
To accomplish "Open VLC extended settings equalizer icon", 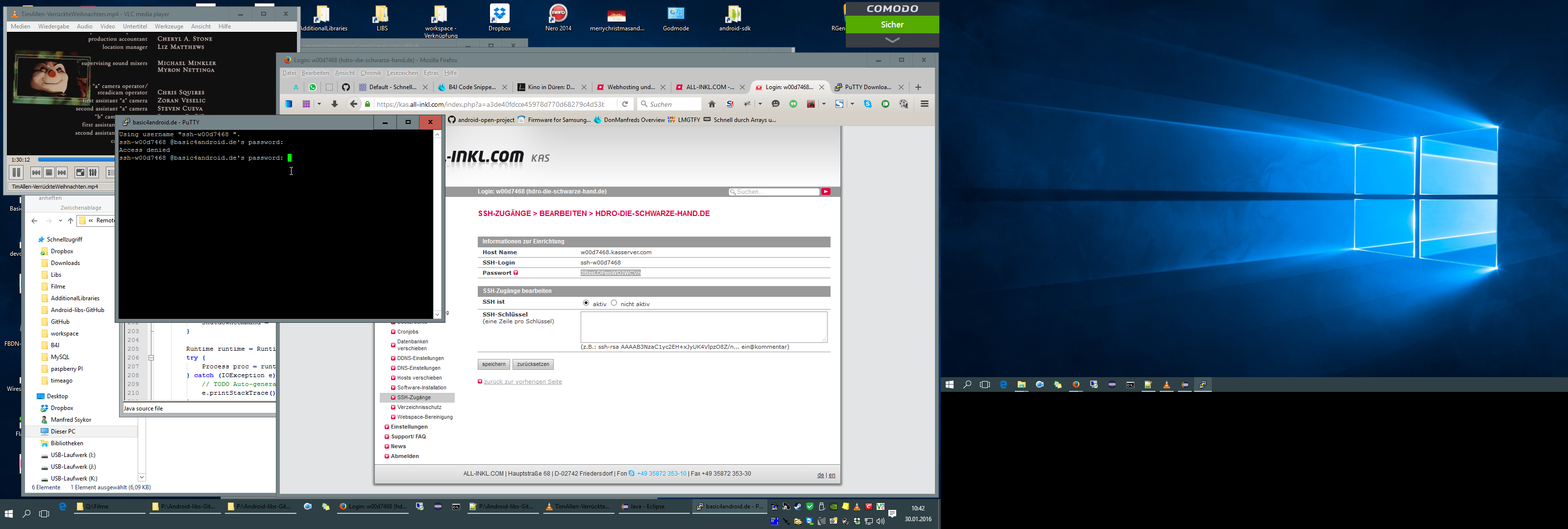I will tap(93, 173).
